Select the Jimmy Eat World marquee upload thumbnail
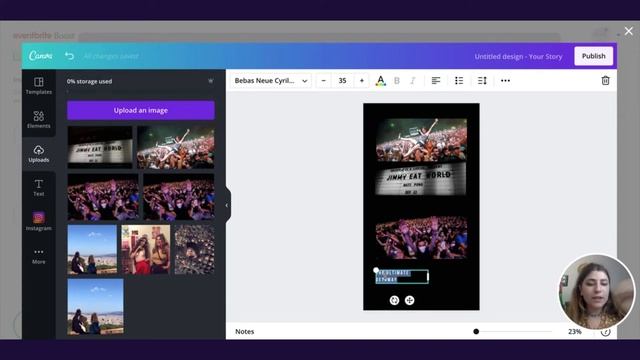640x360 pixels. click(x=100, y=147)
